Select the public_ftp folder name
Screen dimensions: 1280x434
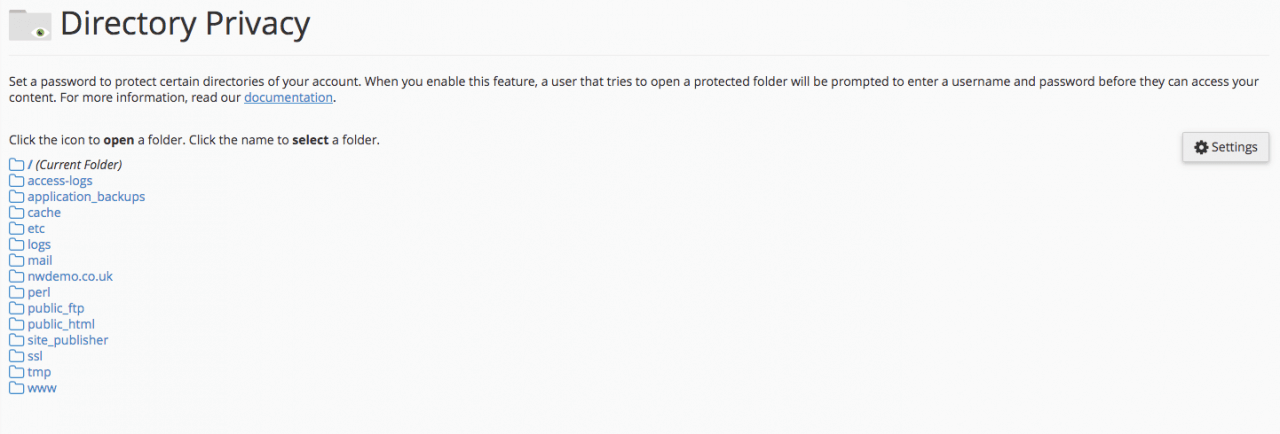point(56,308)
